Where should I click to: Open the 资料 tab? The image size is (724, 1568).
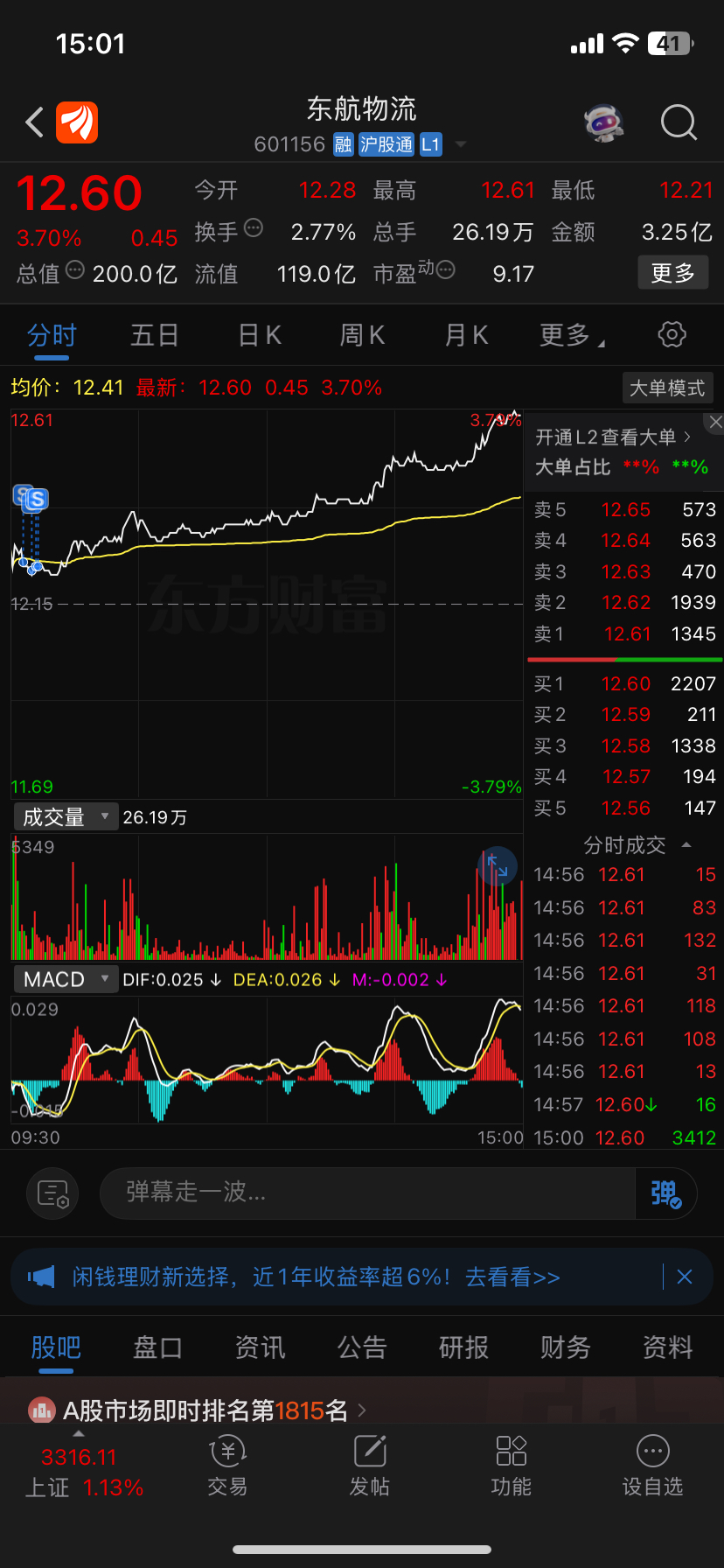tap(668, 1347)
